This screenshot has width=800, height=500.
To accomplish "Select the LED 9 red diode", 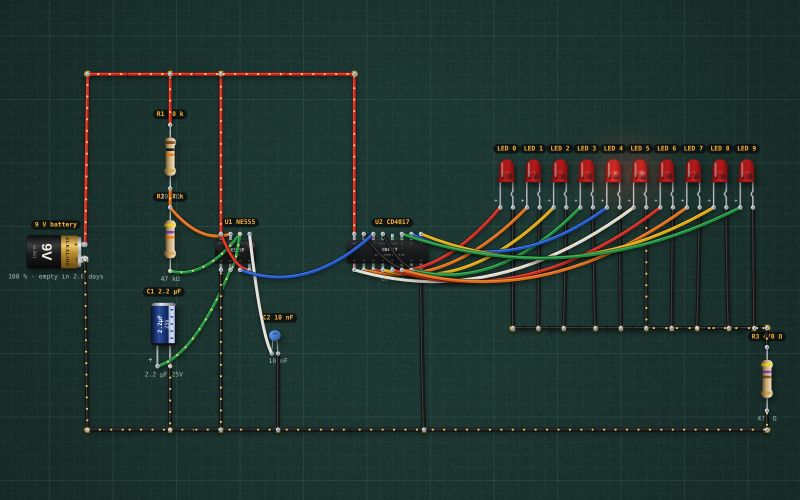I will coord(746,171).
